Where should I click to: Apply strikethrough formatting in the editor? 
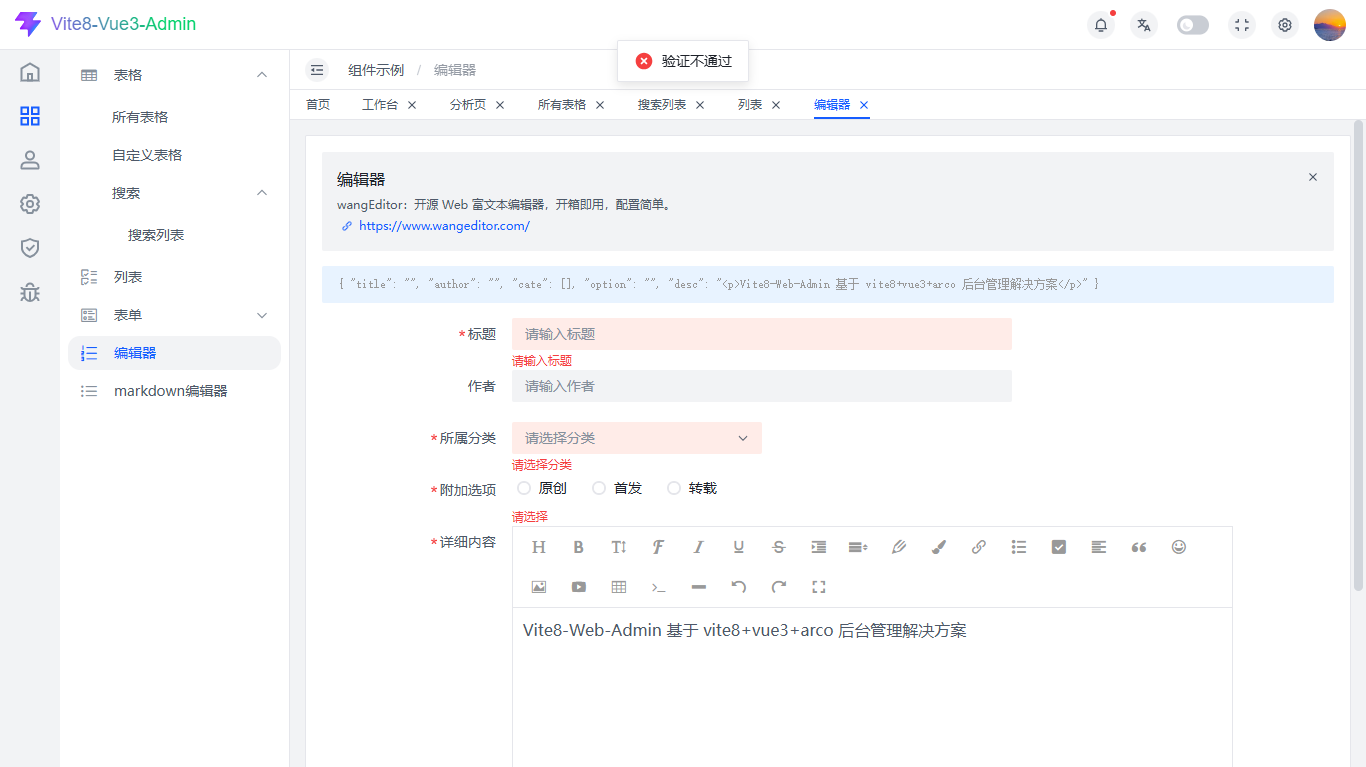pos(779,547)
